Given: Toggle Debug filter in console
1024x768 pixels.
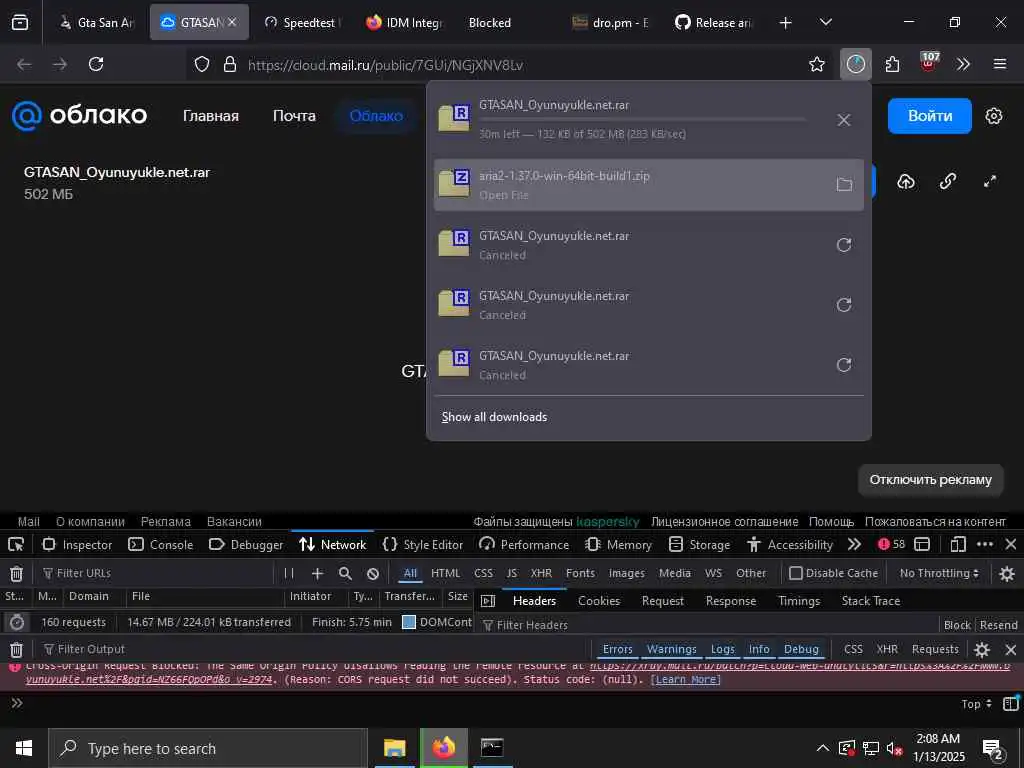Looking at the screenshot, I should pyautogui.click(x=801, y=649).
